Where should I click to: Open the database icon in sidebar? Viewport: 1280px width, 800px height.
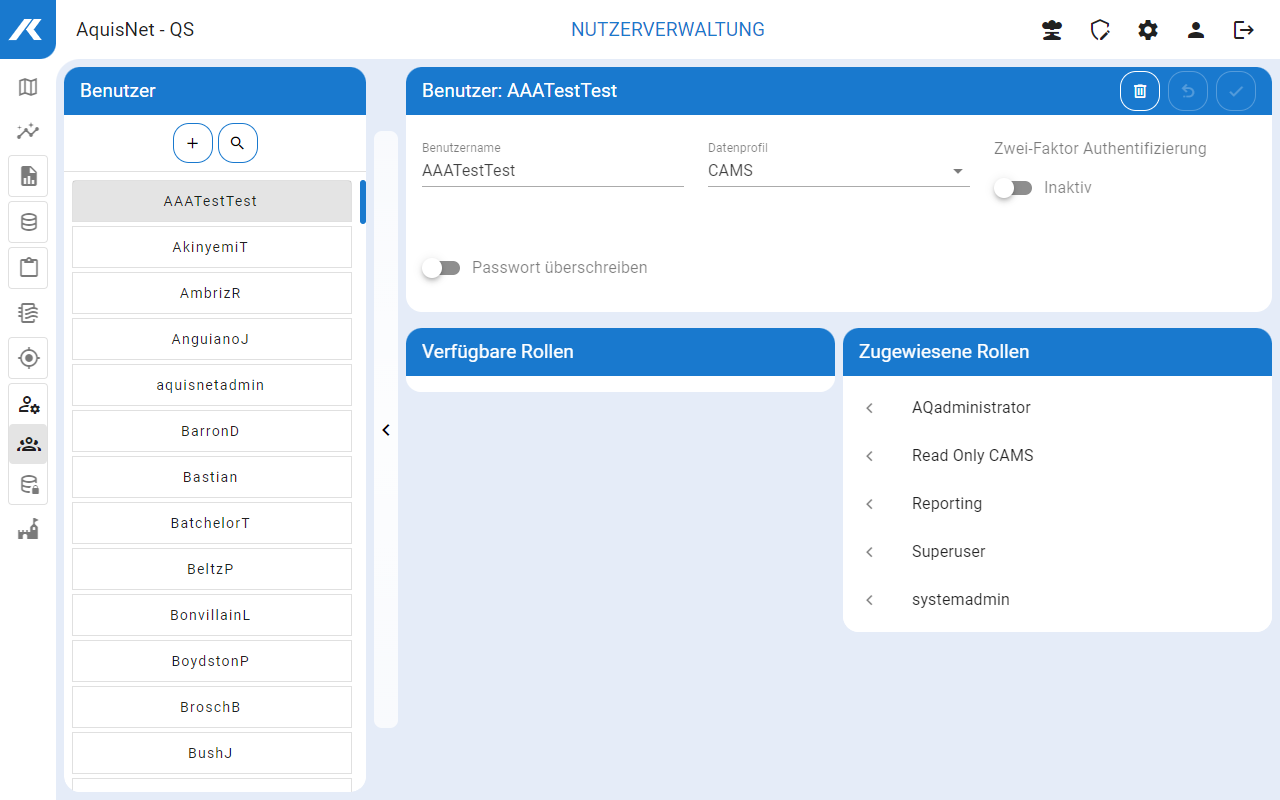click(28, 222)
